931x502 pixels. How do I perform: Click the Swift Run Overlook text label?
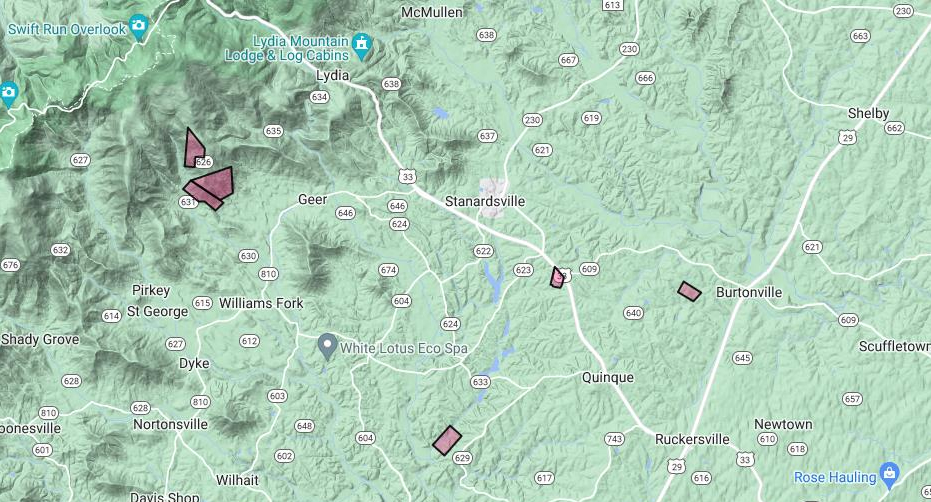67,29
